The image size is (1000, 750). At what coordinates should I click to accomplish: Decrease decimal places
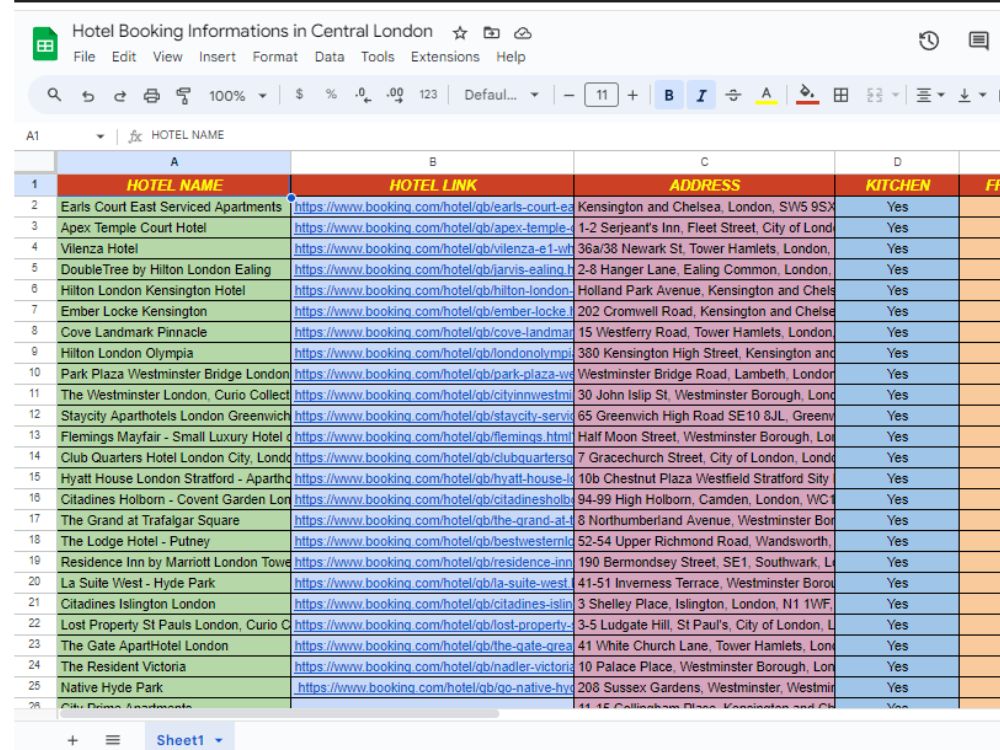point(363,95)
